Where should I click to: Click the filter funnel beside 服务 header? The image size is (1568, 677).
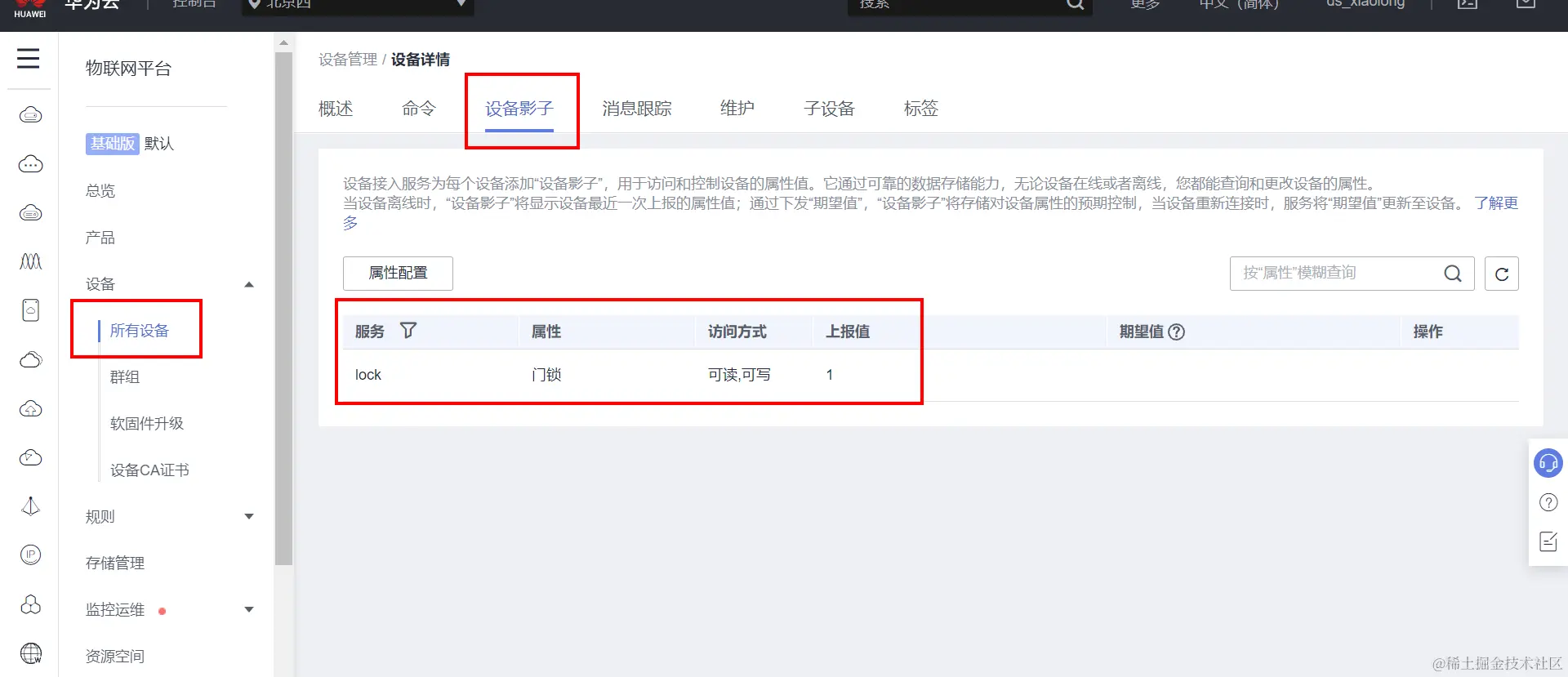coord(408,330)
